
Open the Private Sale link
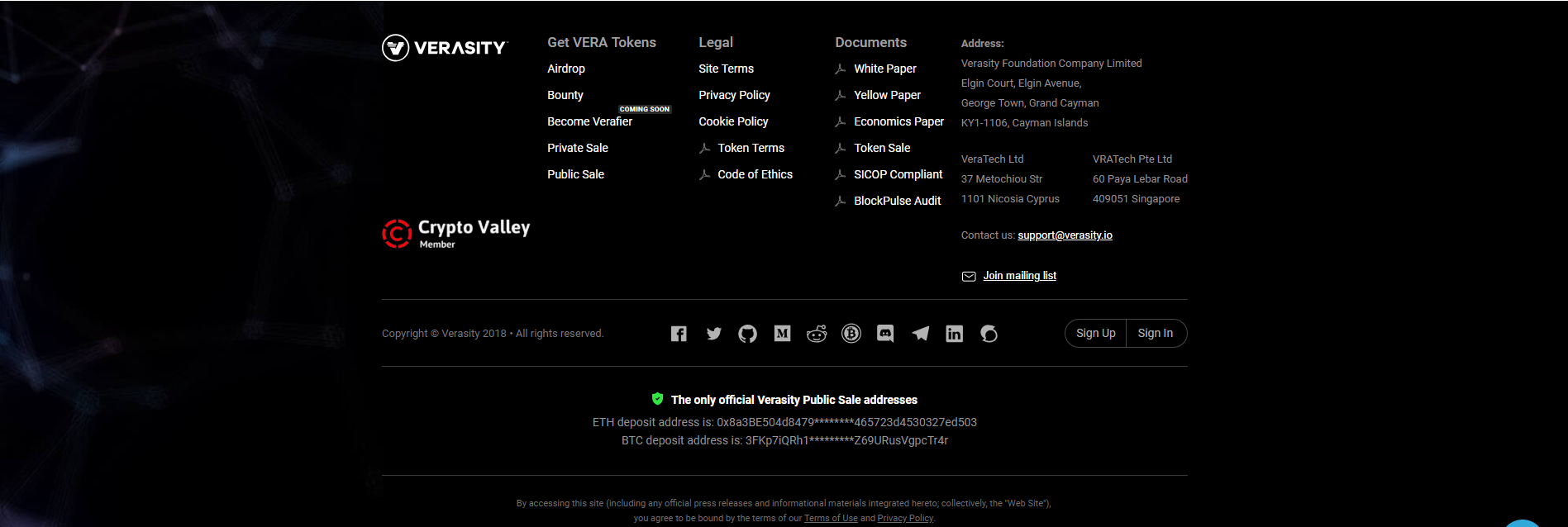578,148
